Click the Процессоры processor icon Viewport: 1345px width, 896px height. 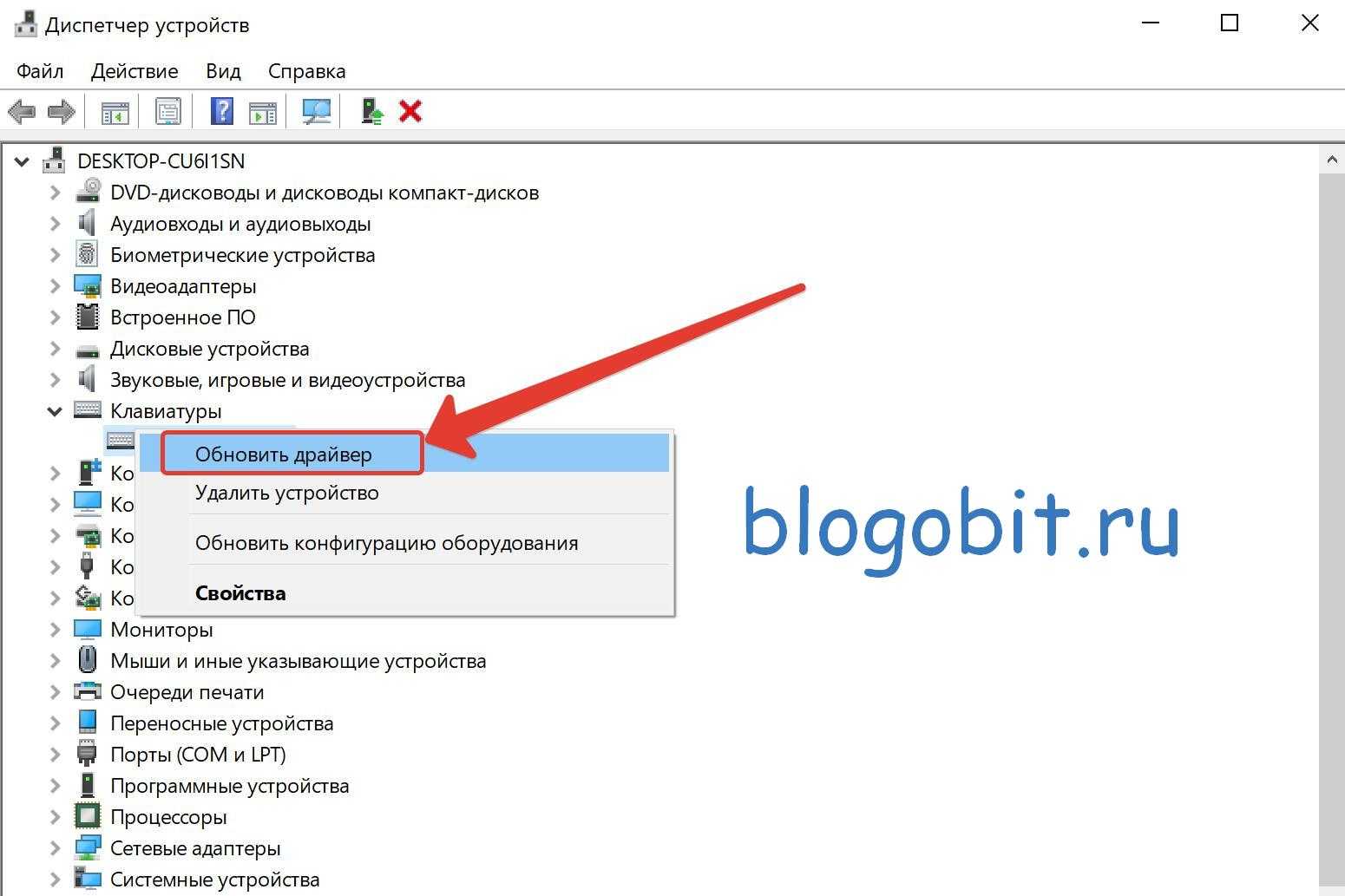[87, 816]
